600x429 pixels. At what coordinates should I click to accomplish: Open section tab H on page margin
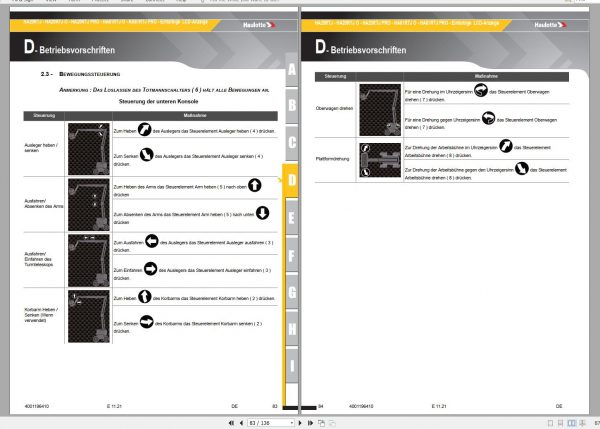click(292, 329)
